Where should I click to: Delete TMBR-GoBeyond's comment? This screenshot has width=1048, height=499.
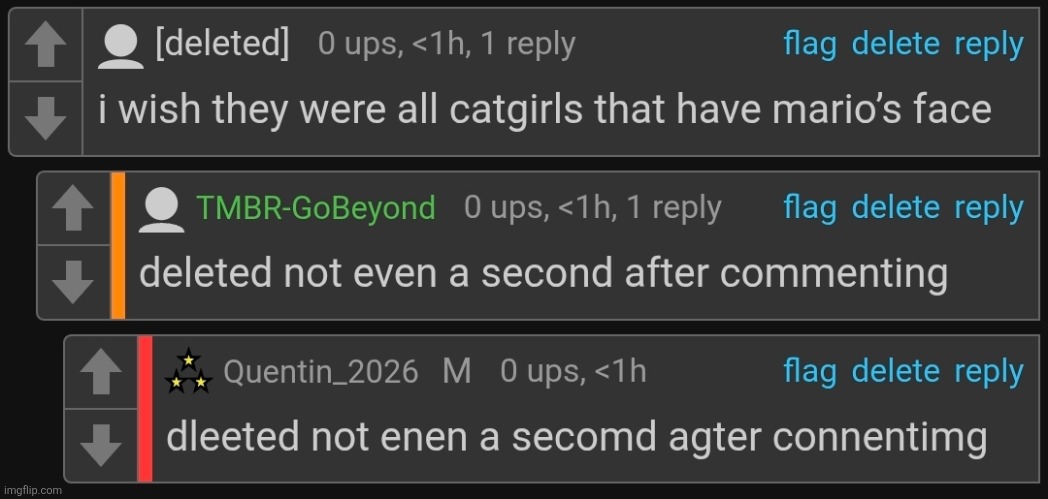(895, 208)
